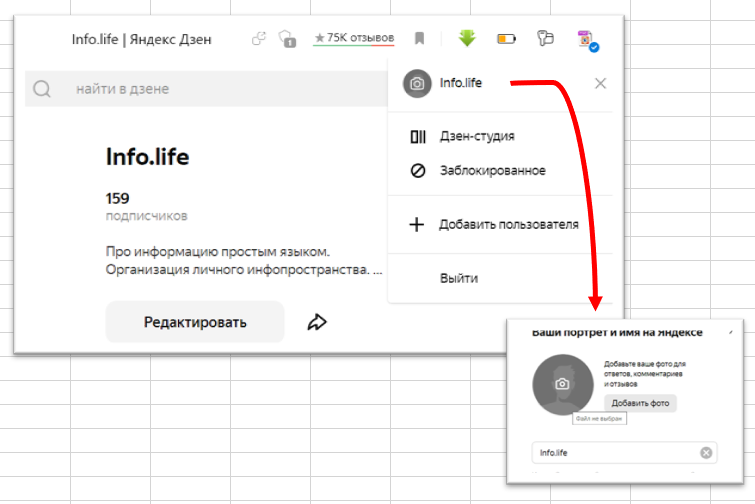This screenshot has width=755, height=504.
Task: Focus the 'найти в дзене' search field
Action: [206, 89]
